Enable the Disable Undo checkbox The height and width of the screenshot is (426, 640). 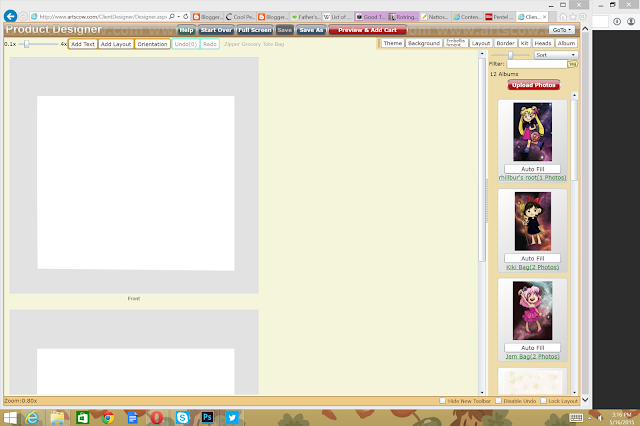[x=498, y=401]
